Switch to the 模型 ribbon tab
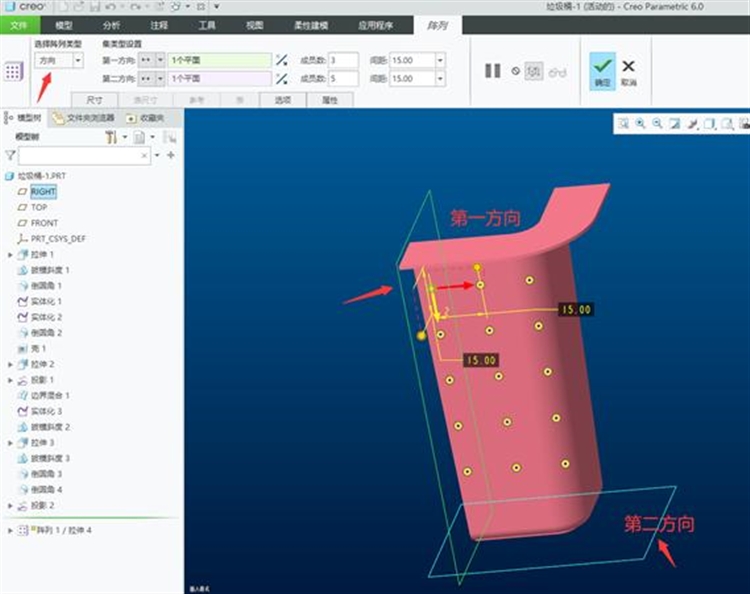The image size is (750, 594). point(64,25)
